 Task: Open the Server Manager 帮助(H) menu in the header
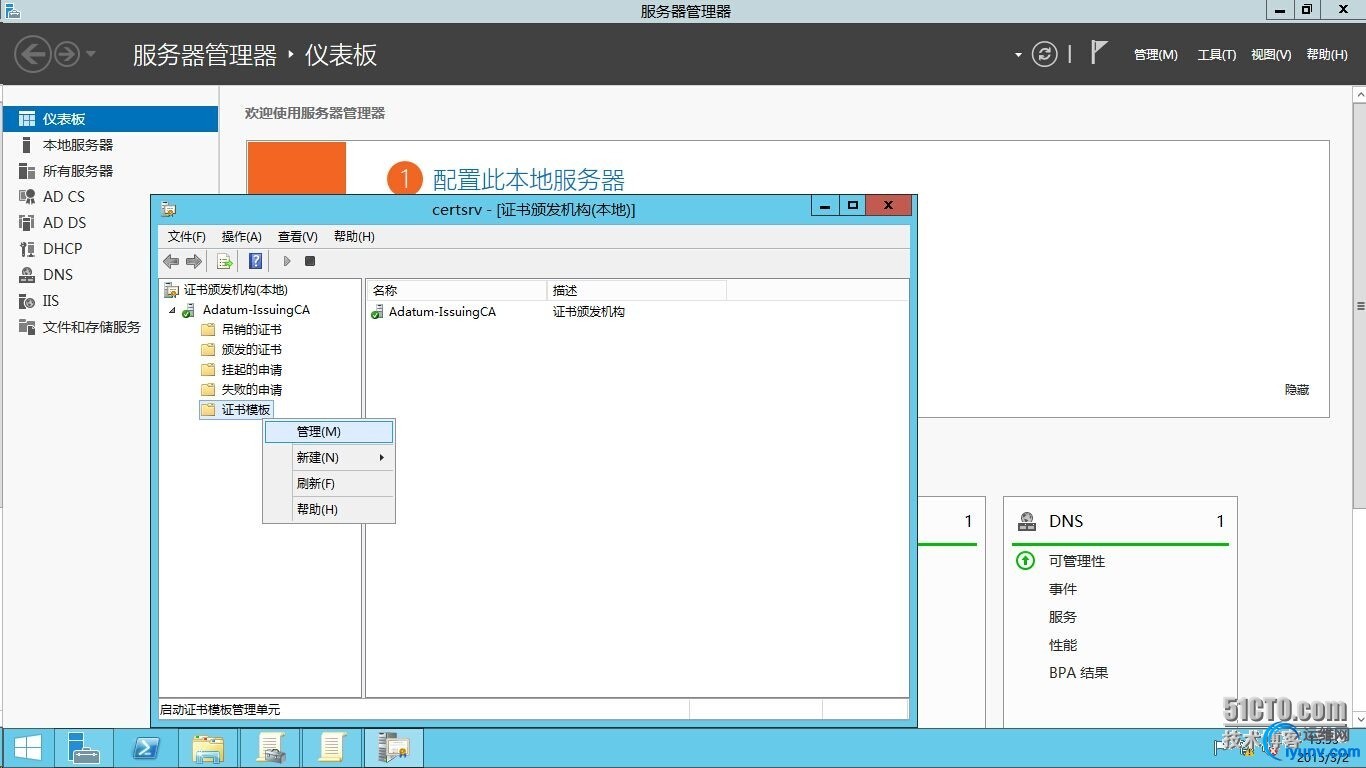1326,55
